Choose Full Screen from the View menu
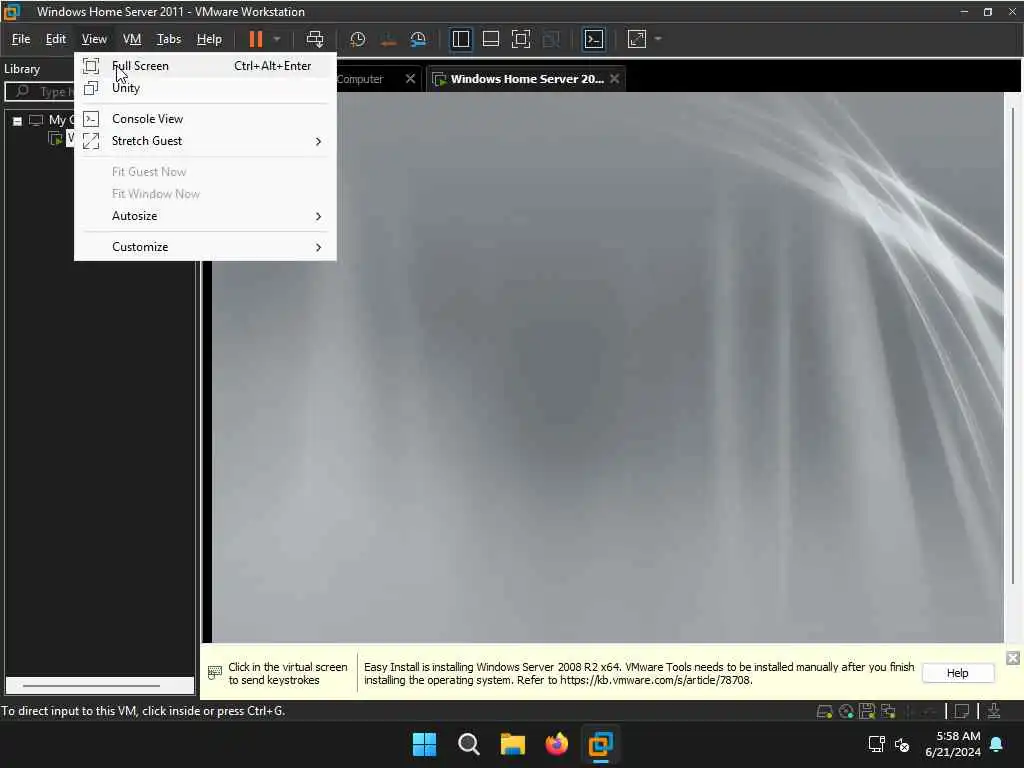Viewport: 1024px width, 768px height. (x=205, y=66)
